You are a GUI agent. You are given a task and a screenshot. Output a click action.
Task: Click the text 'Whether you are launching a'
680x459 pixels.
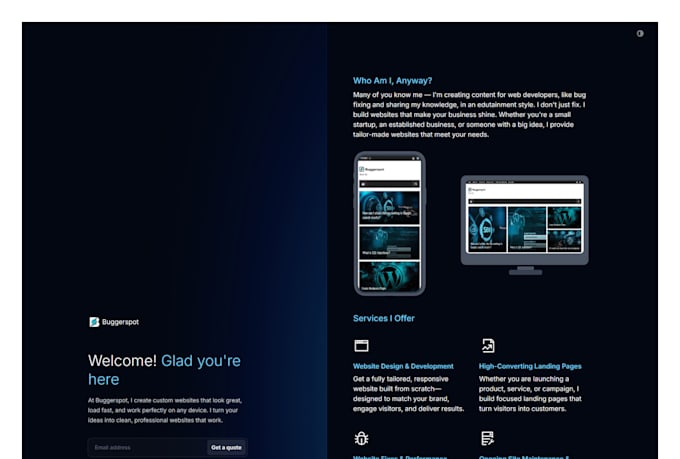point(524,379)
